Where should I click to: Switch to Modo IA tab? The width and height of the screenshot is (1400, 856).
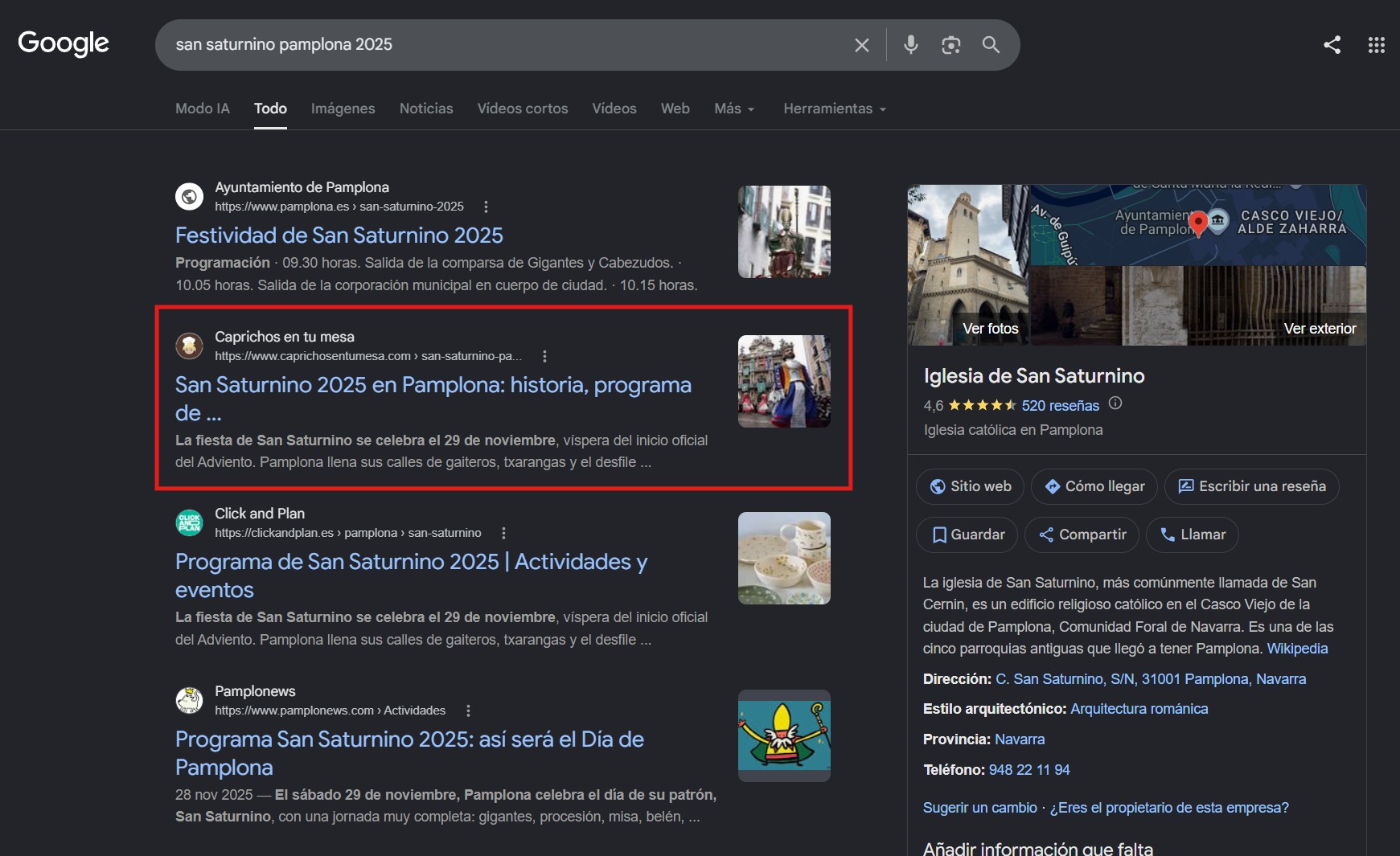(x=203, y=109)
